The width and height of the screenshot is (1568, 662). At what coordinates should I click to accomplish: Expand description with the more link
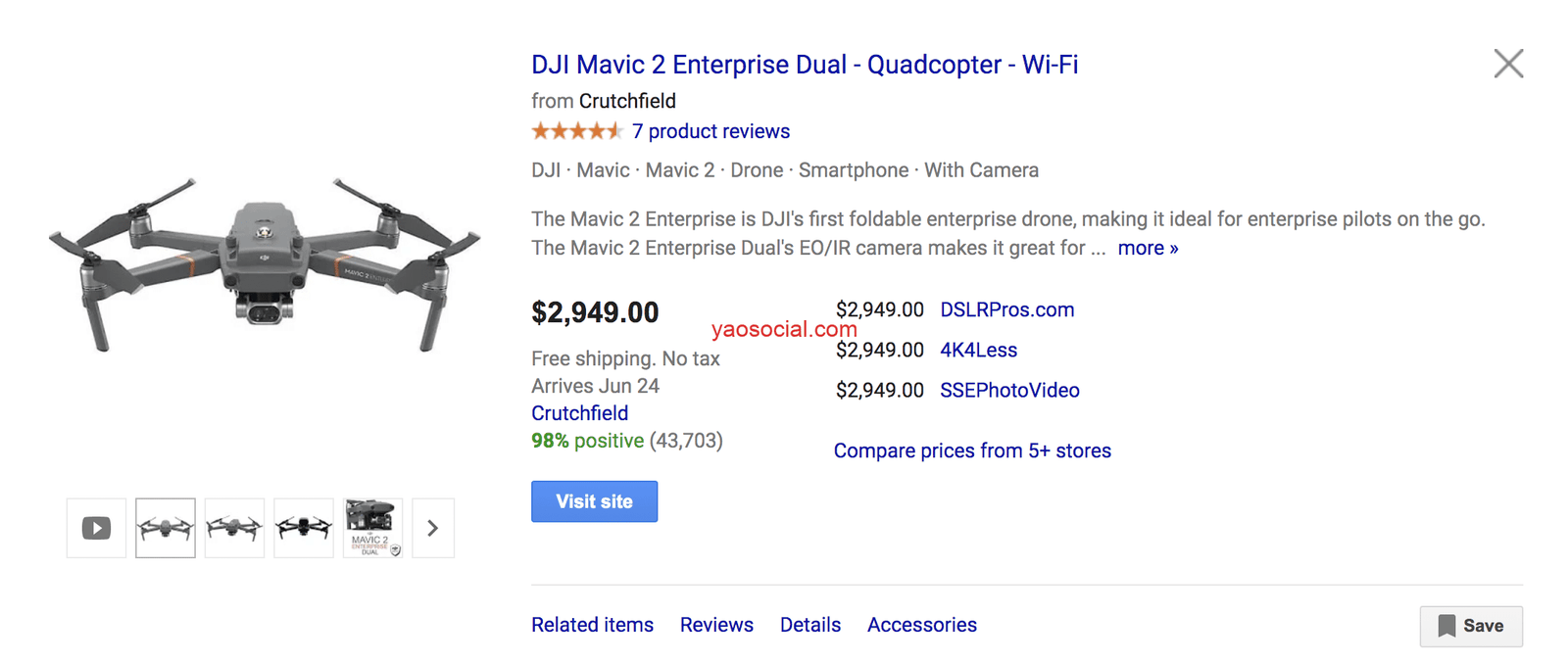click(1148, 248)
